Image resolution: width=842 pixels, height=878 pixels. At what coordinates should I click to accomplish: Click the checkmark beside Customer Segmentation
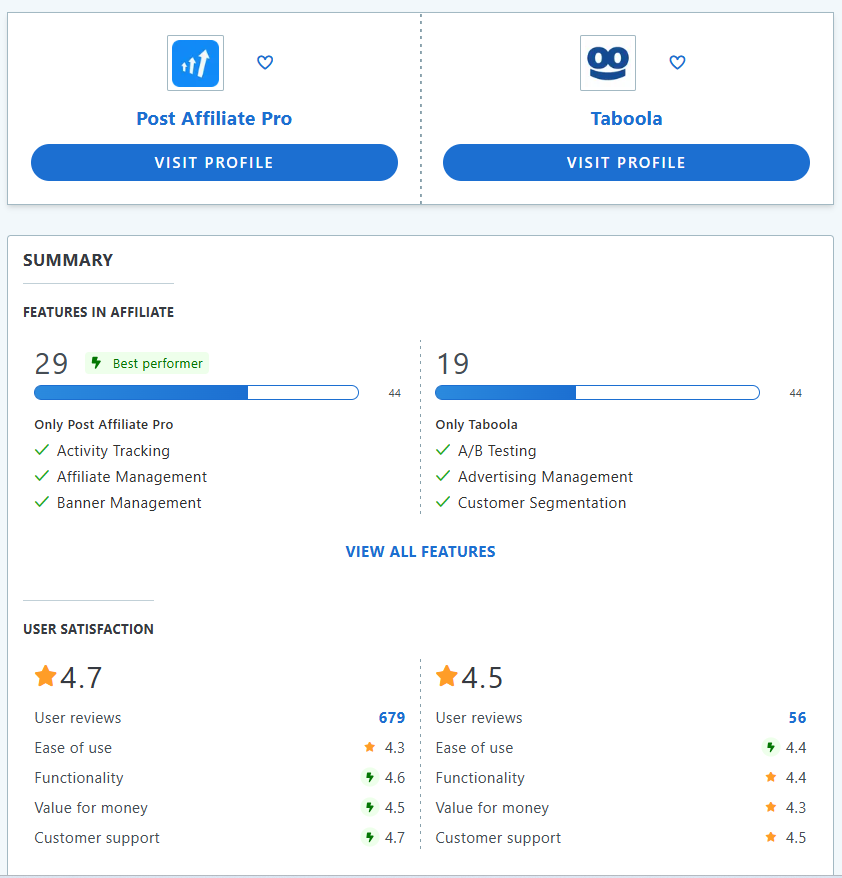(443, 502)
